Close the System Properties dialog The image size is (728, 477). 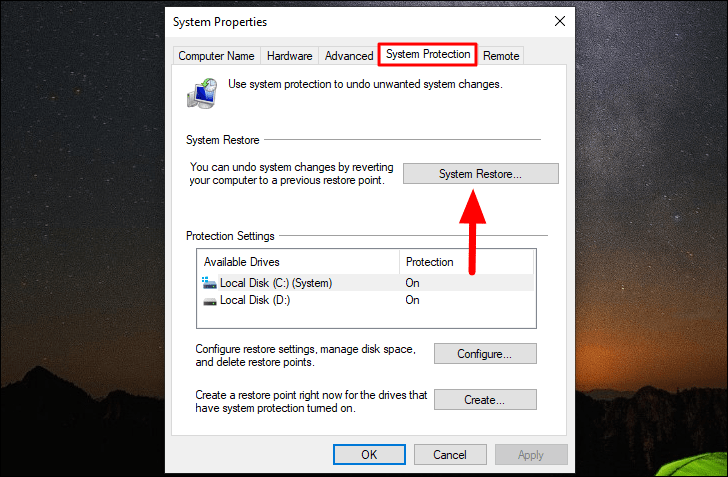click(559, 21)
